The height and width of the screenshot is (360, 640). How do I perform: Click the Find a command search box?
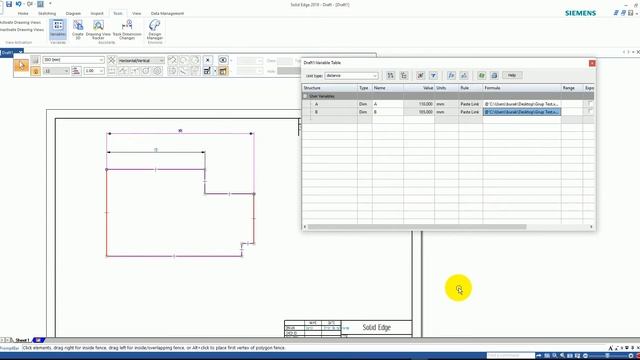511,356
